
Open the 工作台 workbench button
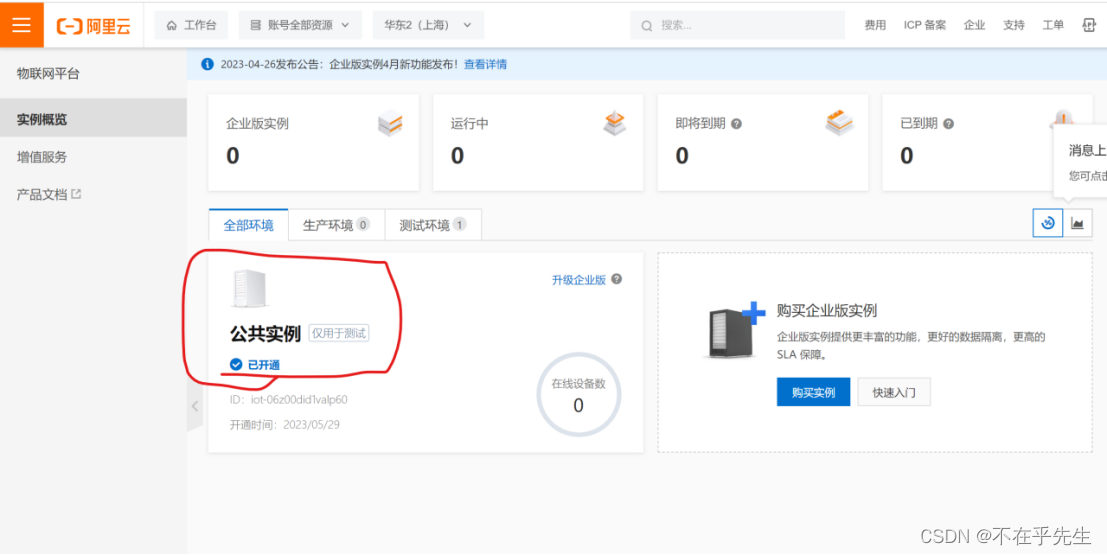(x=191, y=25)
